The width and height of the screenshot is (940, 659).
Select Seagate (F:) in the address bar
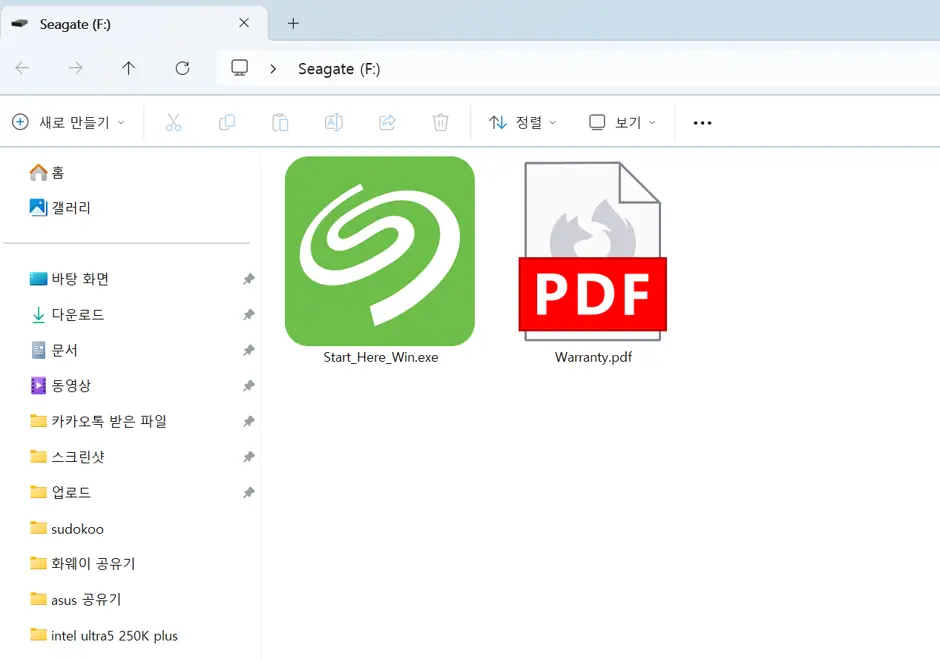pos(339,69)
